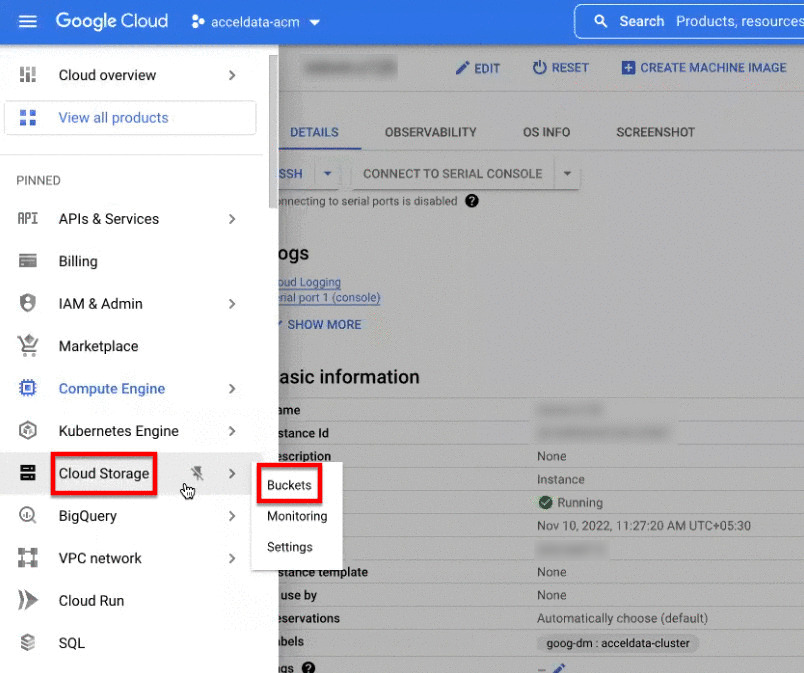Viewport: 804px width, 673px height.
Task: Click the CONNECT TO SERIAL CONSOLE button
Action: 453,174
